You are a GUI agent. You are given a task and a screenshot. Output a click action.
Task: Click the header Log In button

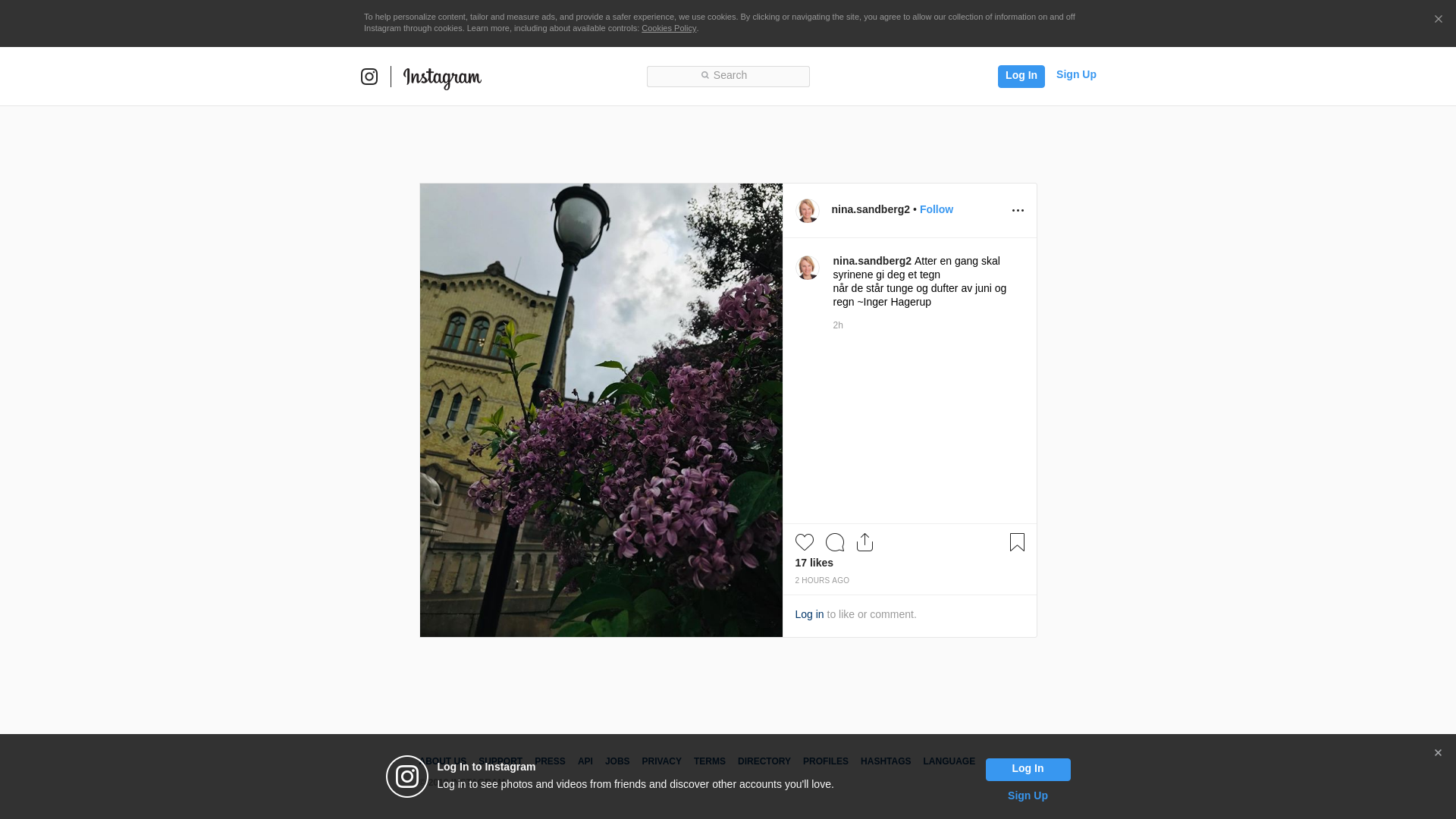pos(1021,76)
